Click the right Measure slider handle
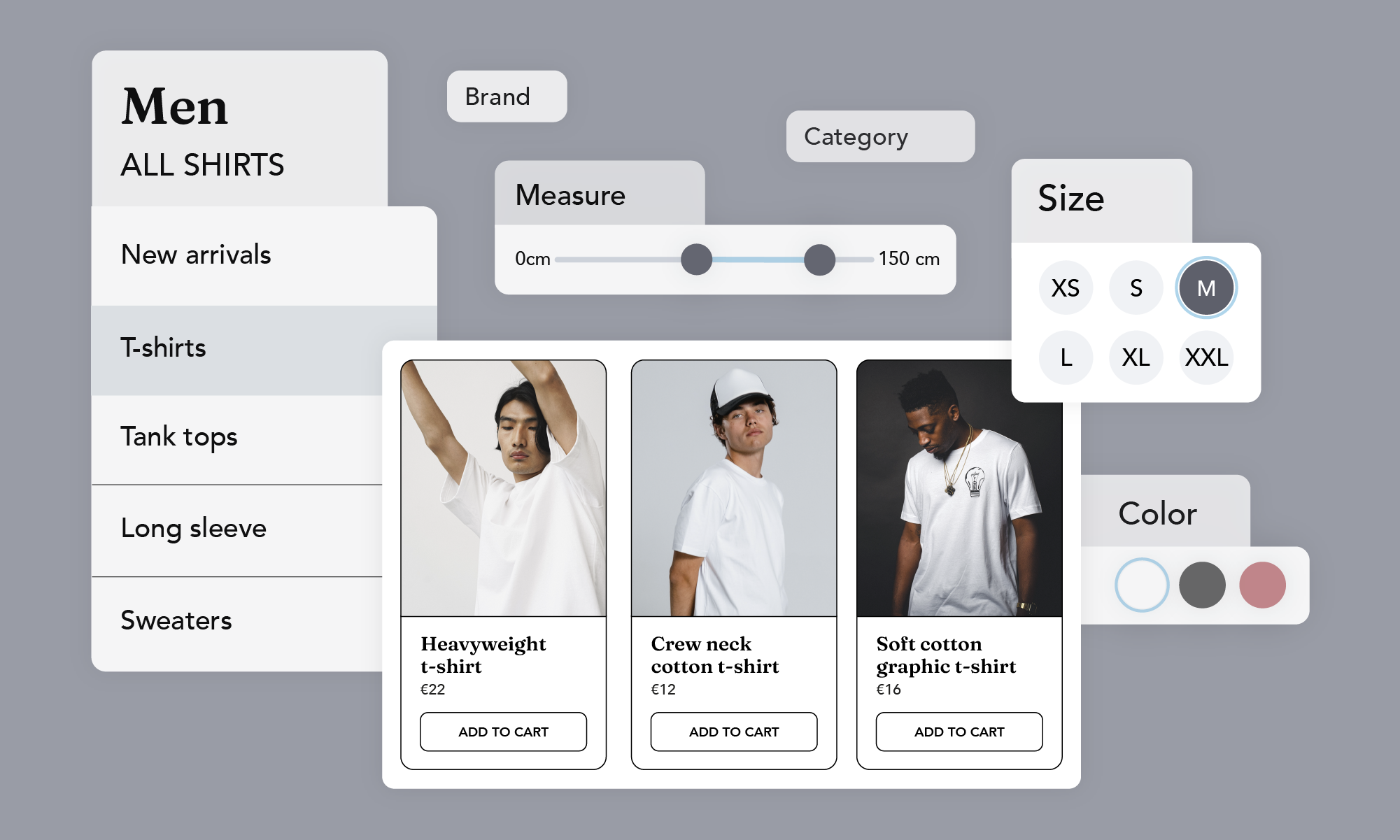This screenshot has width=1400, height=840. point(819,259)
